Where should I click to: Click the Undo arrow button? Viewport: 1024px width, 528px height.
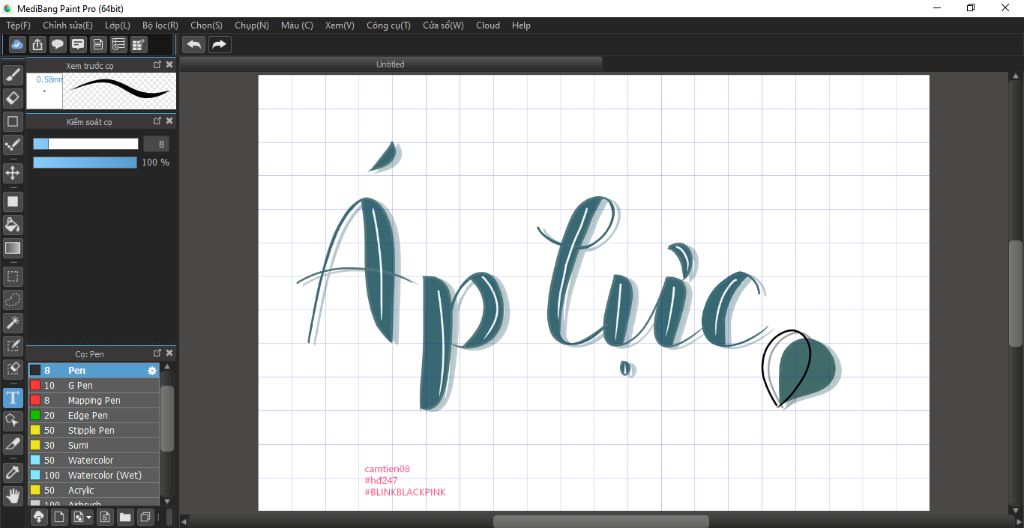tap(194, 44)
